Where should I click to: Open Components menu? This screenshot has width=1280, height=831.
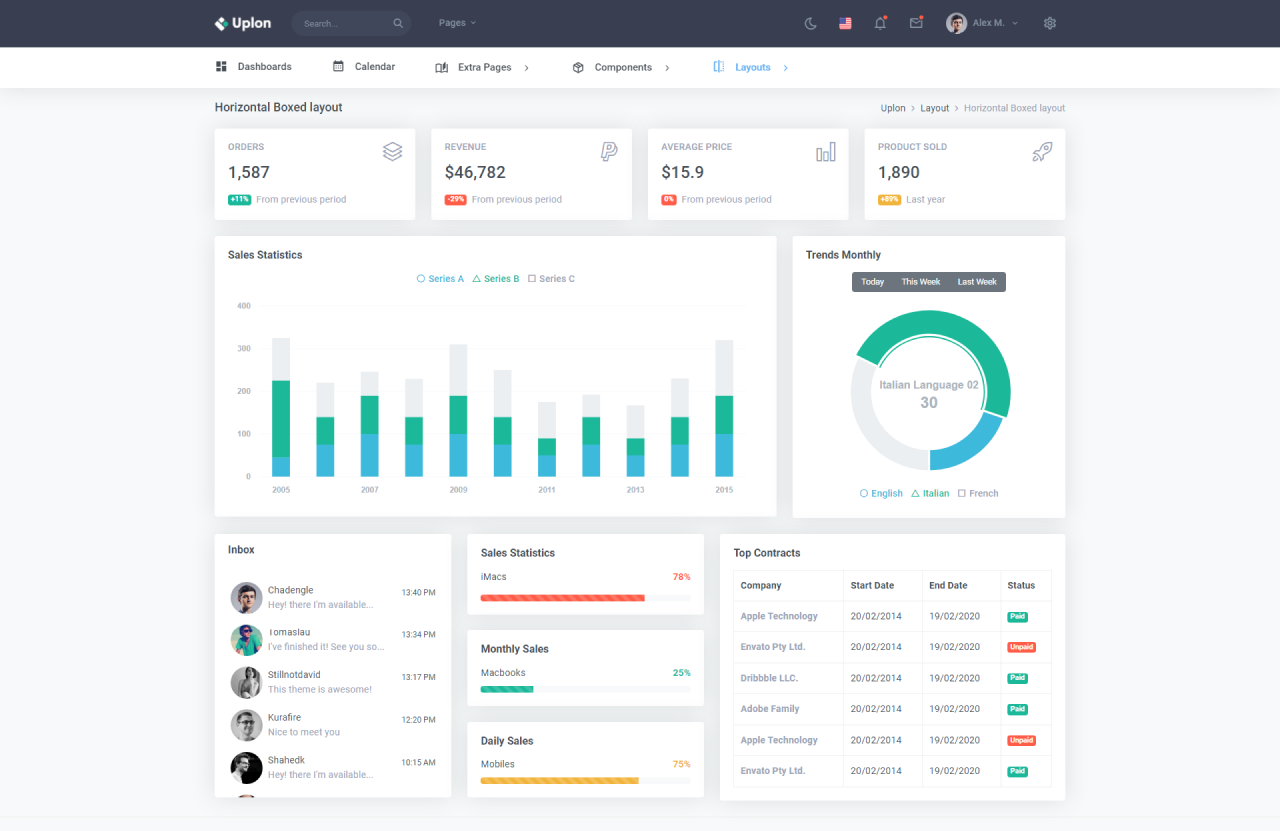coord(621,68)
